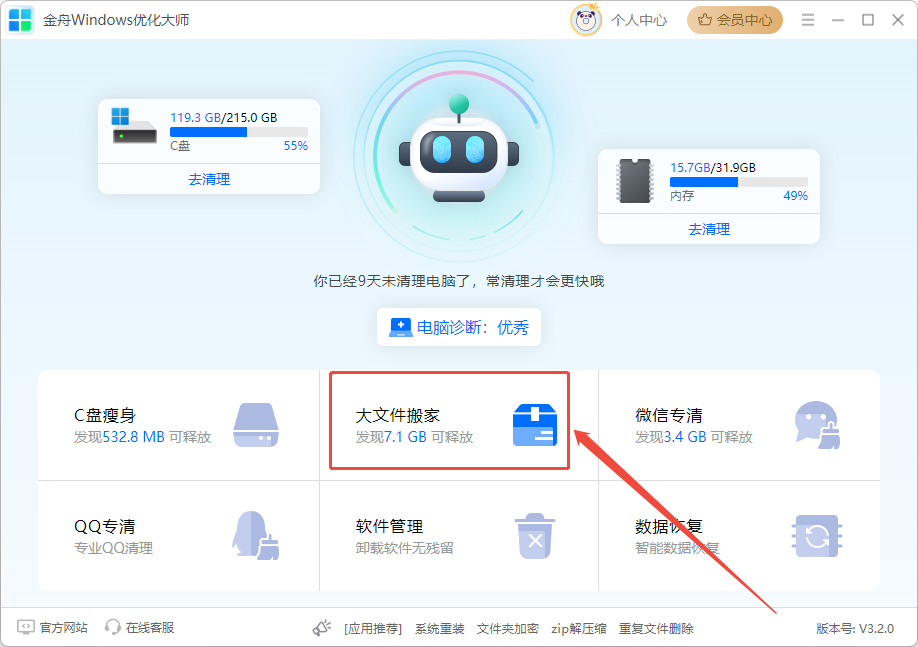Click the 版本号: V3.2.0 text
The width and height of the screenshot is (918, 647).
pos(855,628)
